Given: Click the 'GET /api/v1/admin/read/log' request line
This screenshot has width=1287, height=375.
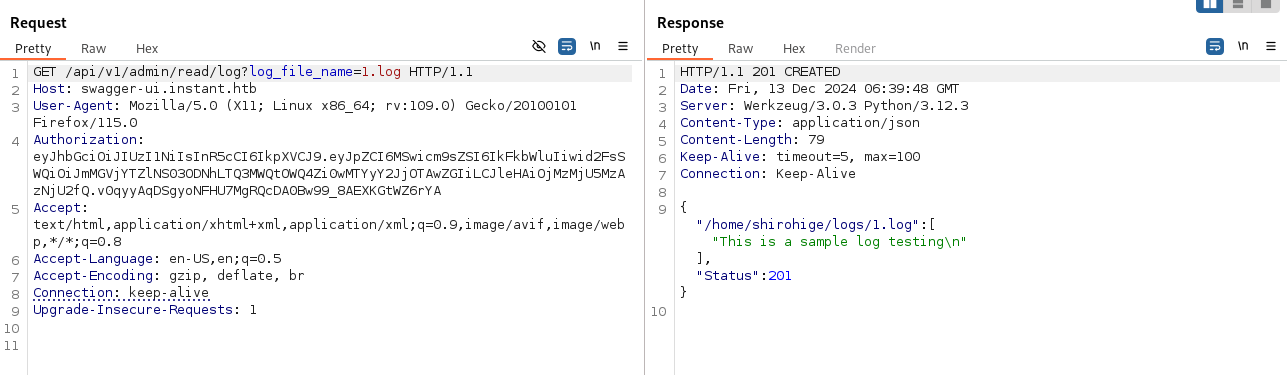Looking at the screenshot, I should 253,72.
